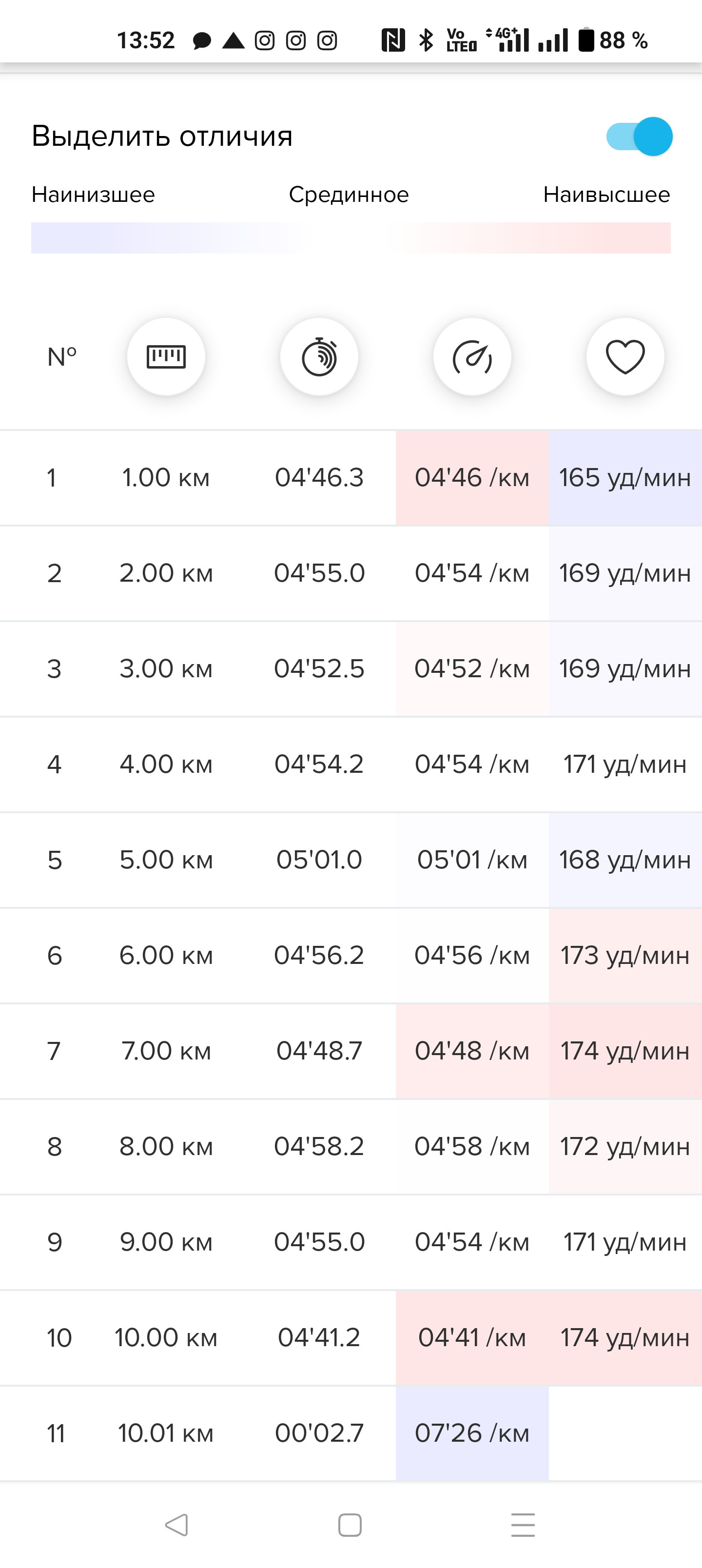Screen dimensions: 702x1568
Task: Select lap 1 pace 04'46 /км cell
Action: pos(472,478)
